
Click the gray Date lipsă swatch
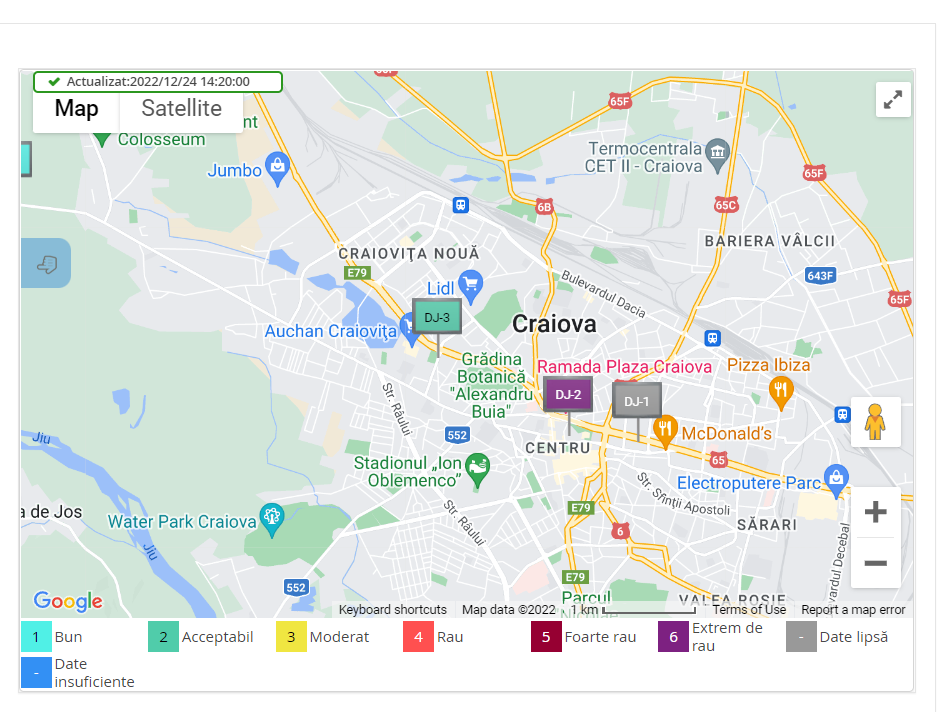coord(801,637)
